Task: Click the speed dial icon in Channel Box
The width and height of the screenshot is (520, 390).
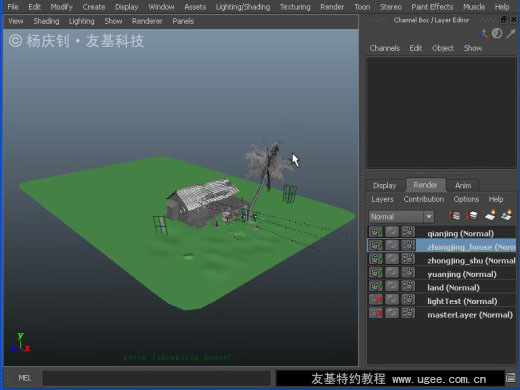Action: (497, 33)
